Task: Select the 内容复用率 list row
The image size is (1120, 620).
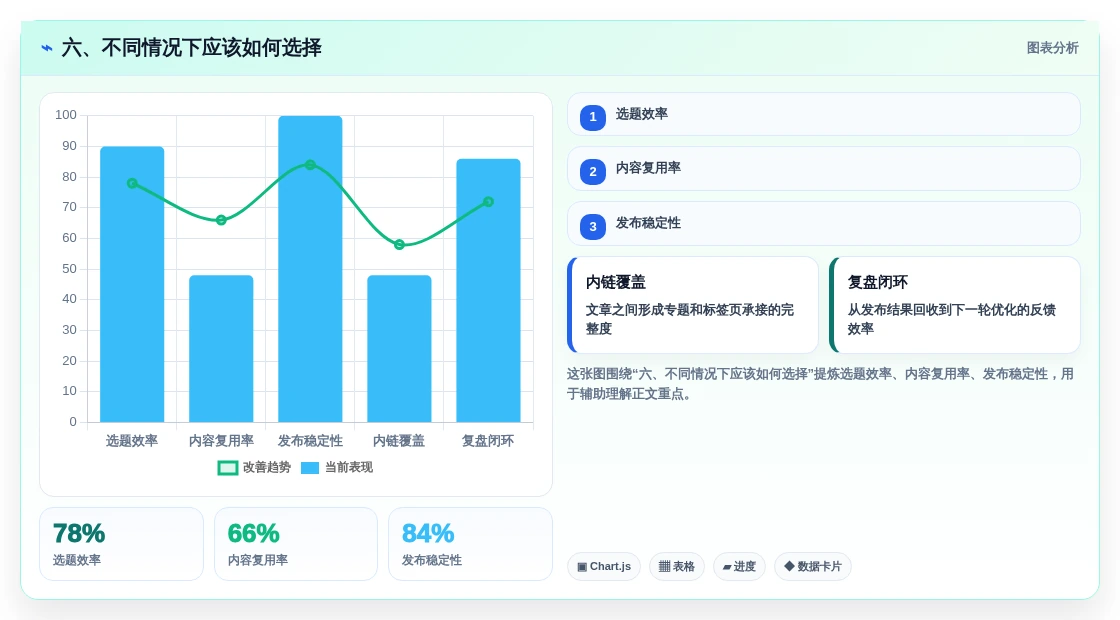Action: (x=824, y=169)
